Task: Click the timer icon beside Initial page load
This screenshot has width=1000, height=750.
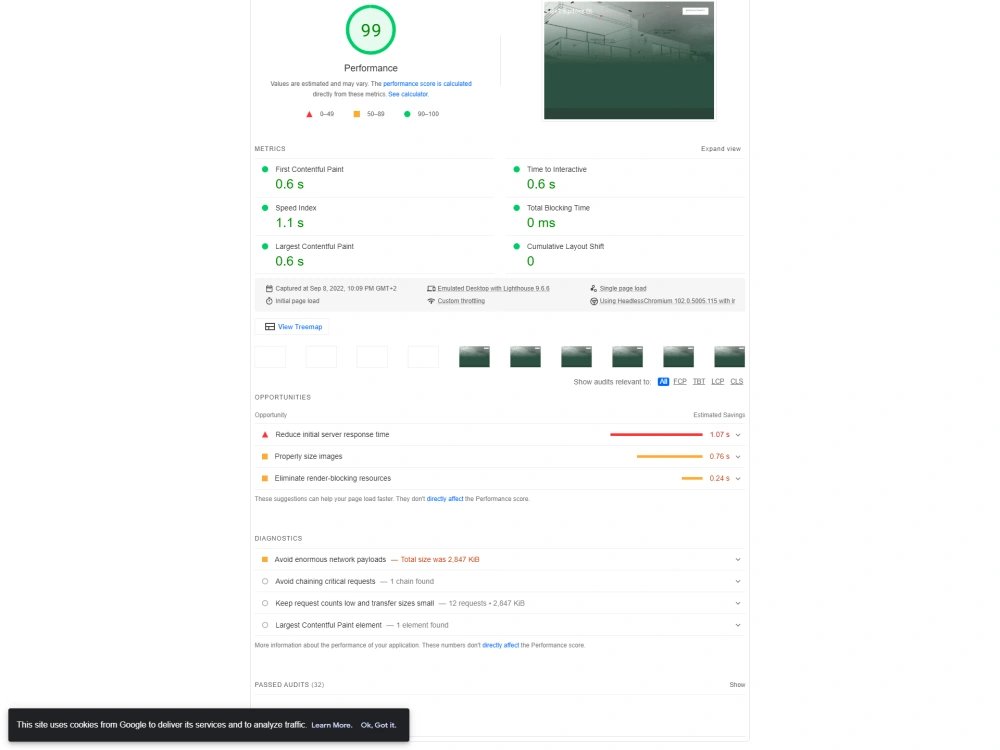Action: pyautogui.click(x=269, y=301)
